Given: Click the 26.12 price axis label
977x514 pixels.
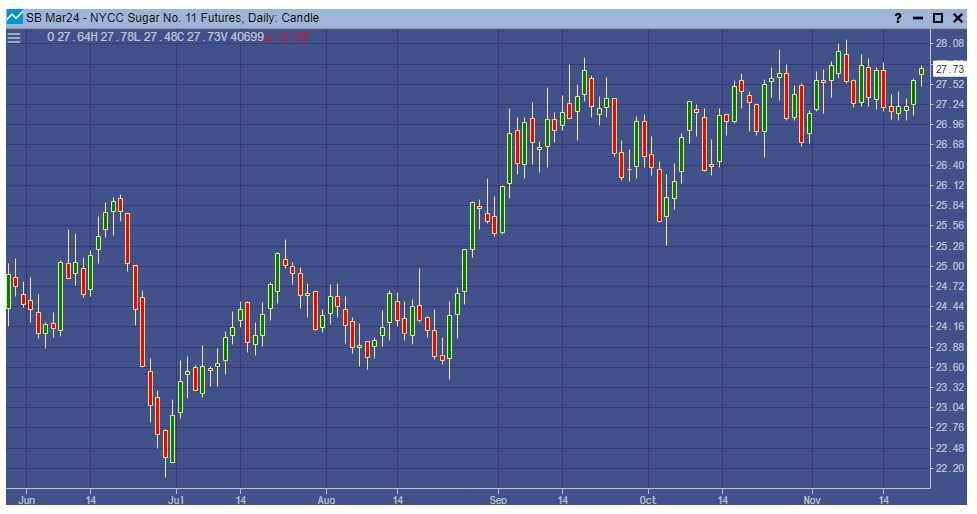Looking at the screenshot, I should point(950,185).
